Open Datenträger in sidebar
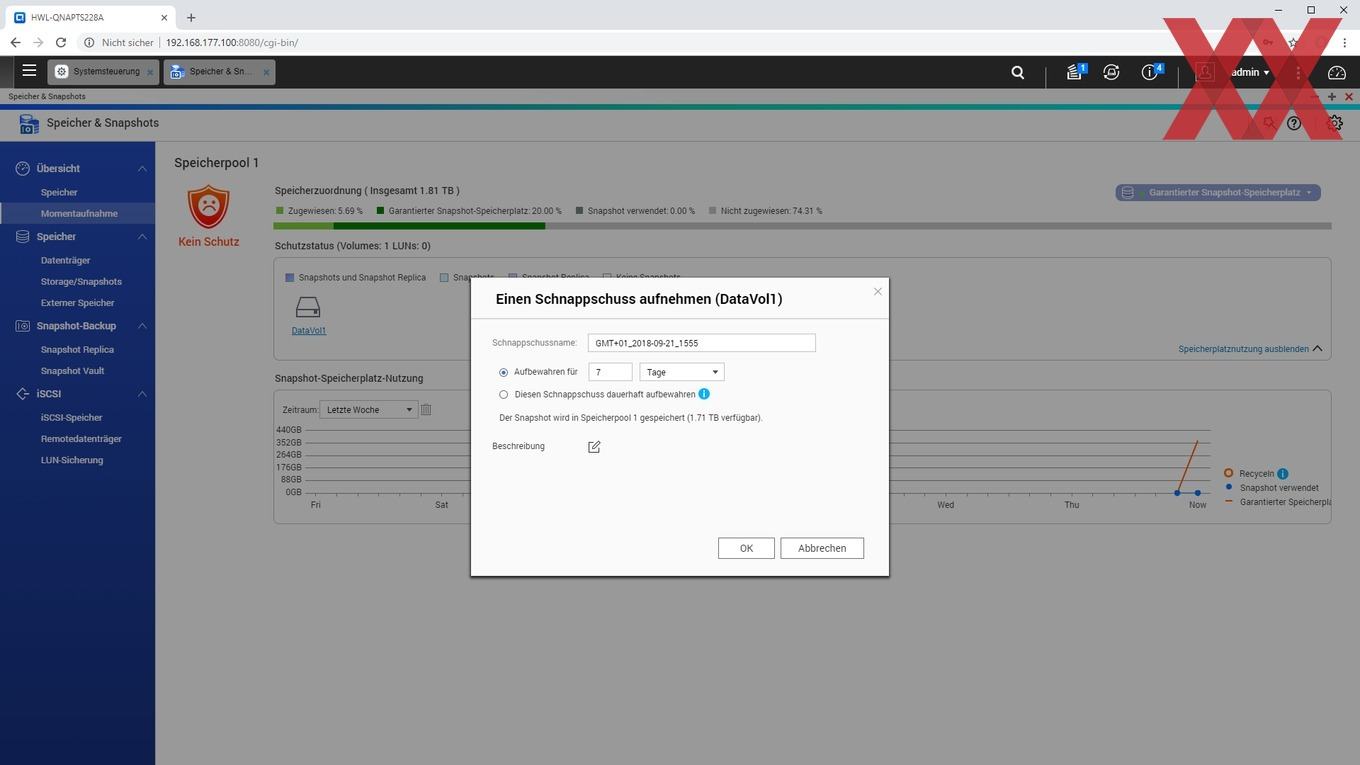 (66, 260)
